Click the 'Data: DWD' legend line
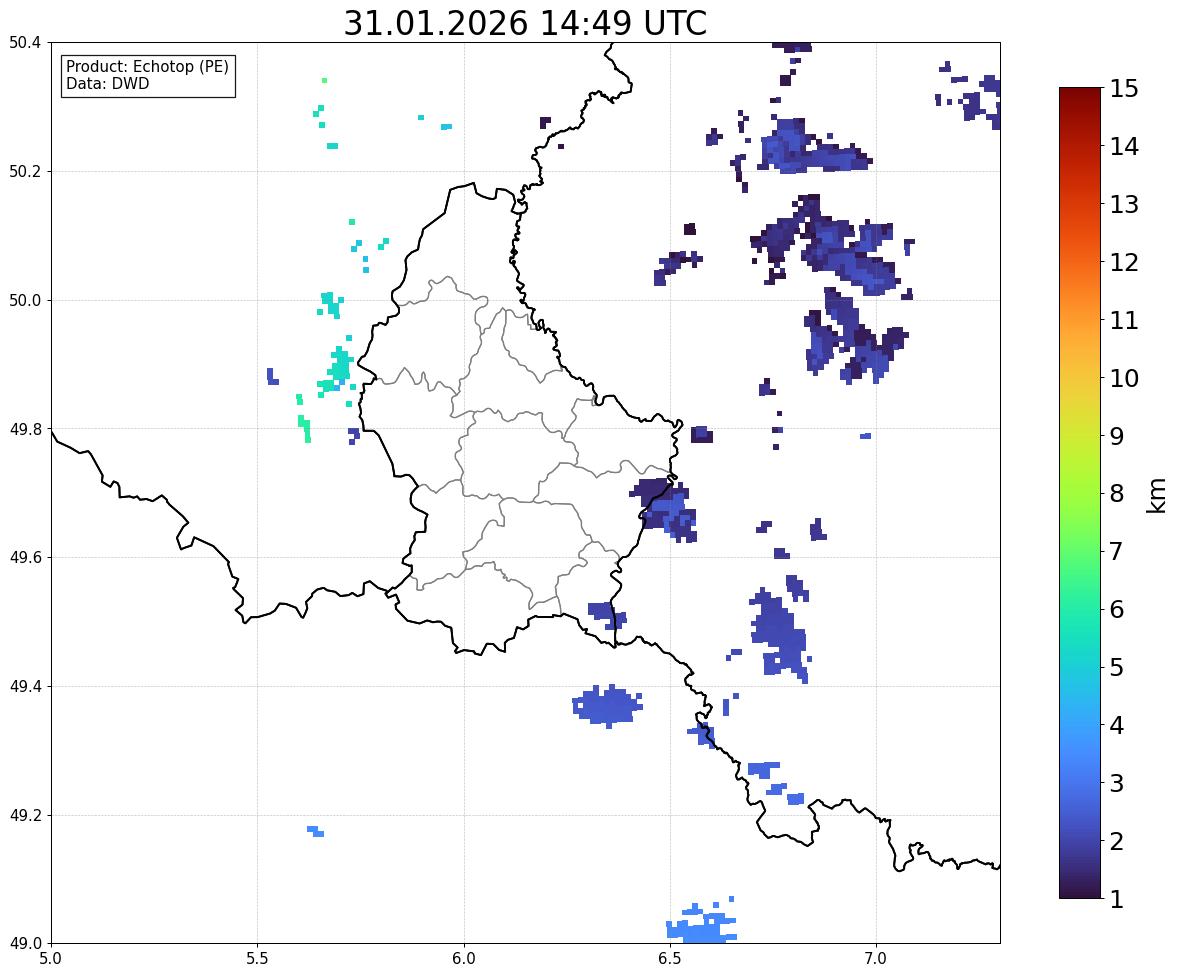This screenshot has height=976, width=1178. point(107,83)
